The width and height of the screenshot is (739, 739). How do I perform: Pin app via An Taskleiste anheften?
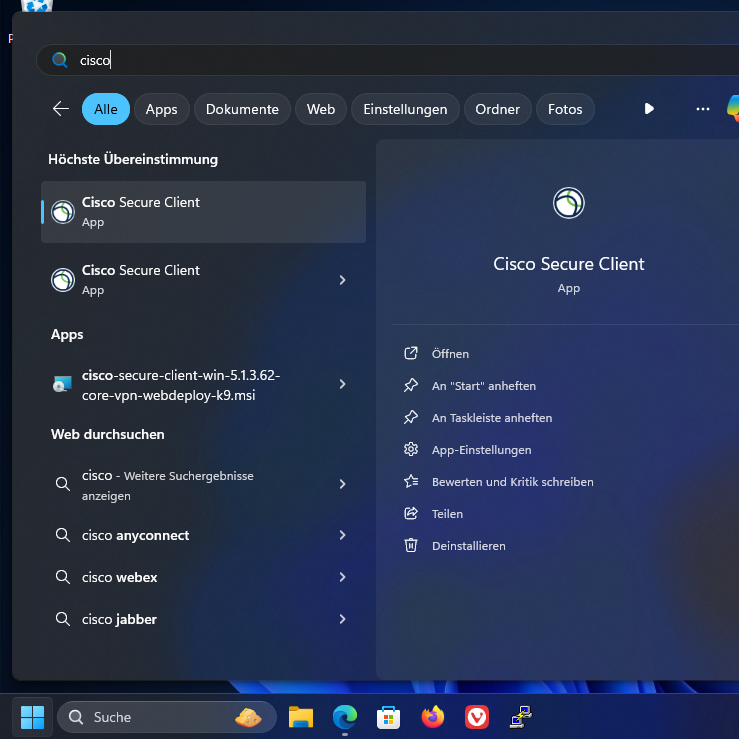click(491, 418)
